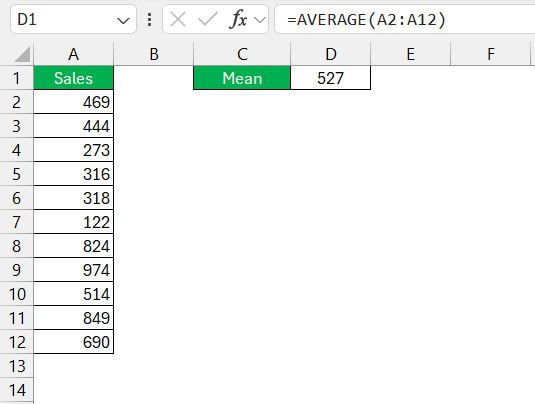Click the formula bar containing =AVERAGE(A2:A12)

click(405, 19)
